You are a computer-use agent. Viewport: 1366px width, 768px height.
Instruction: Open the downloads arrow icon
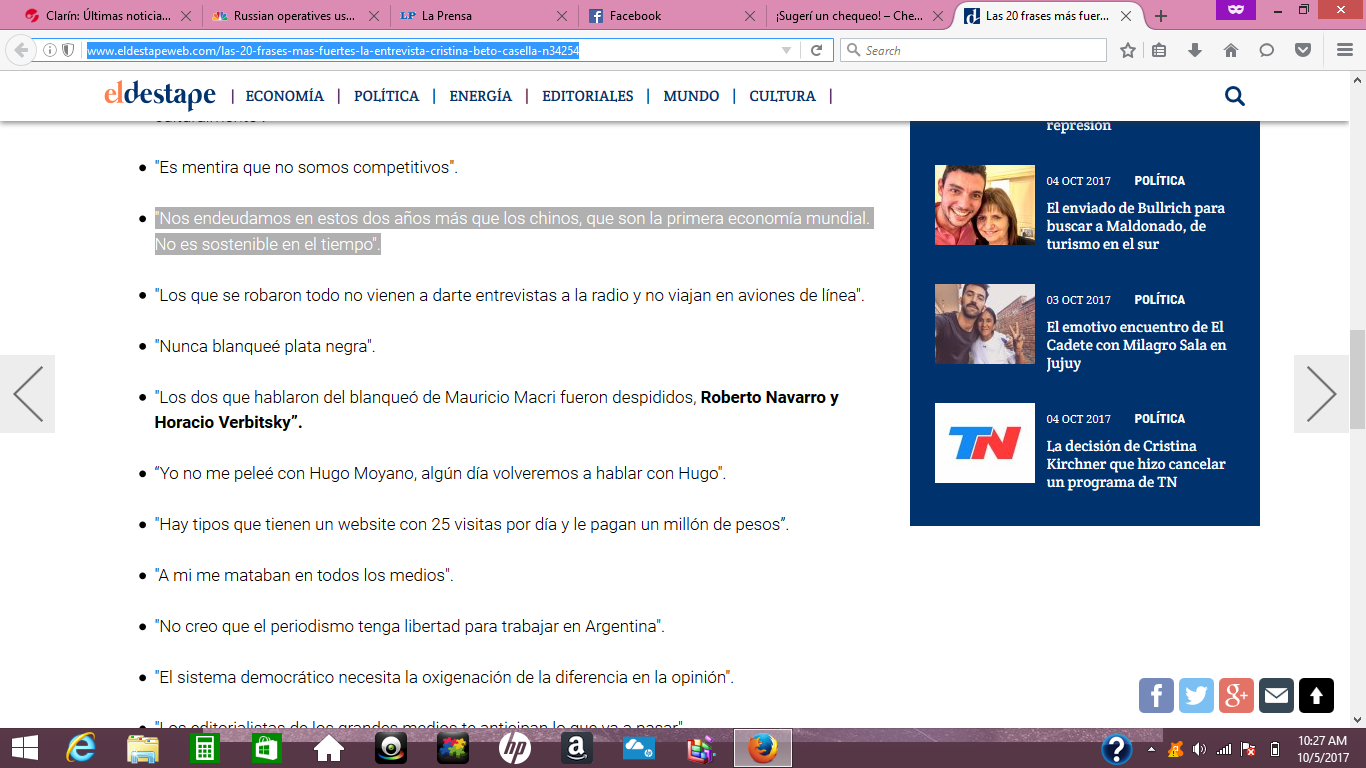click(x=1195, y=50)
